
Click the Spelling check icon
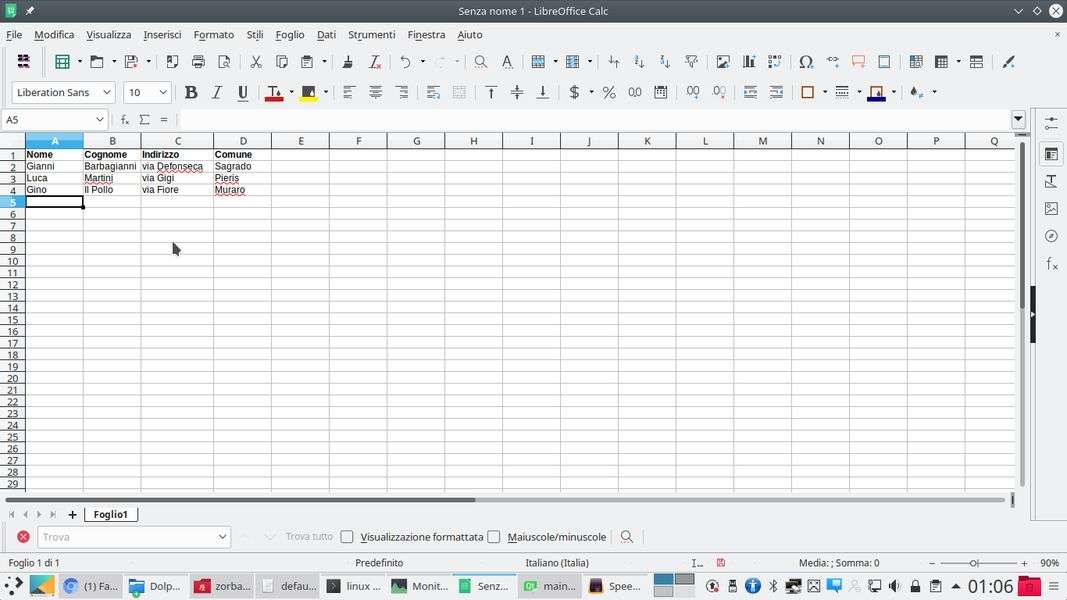click(507, 62)
